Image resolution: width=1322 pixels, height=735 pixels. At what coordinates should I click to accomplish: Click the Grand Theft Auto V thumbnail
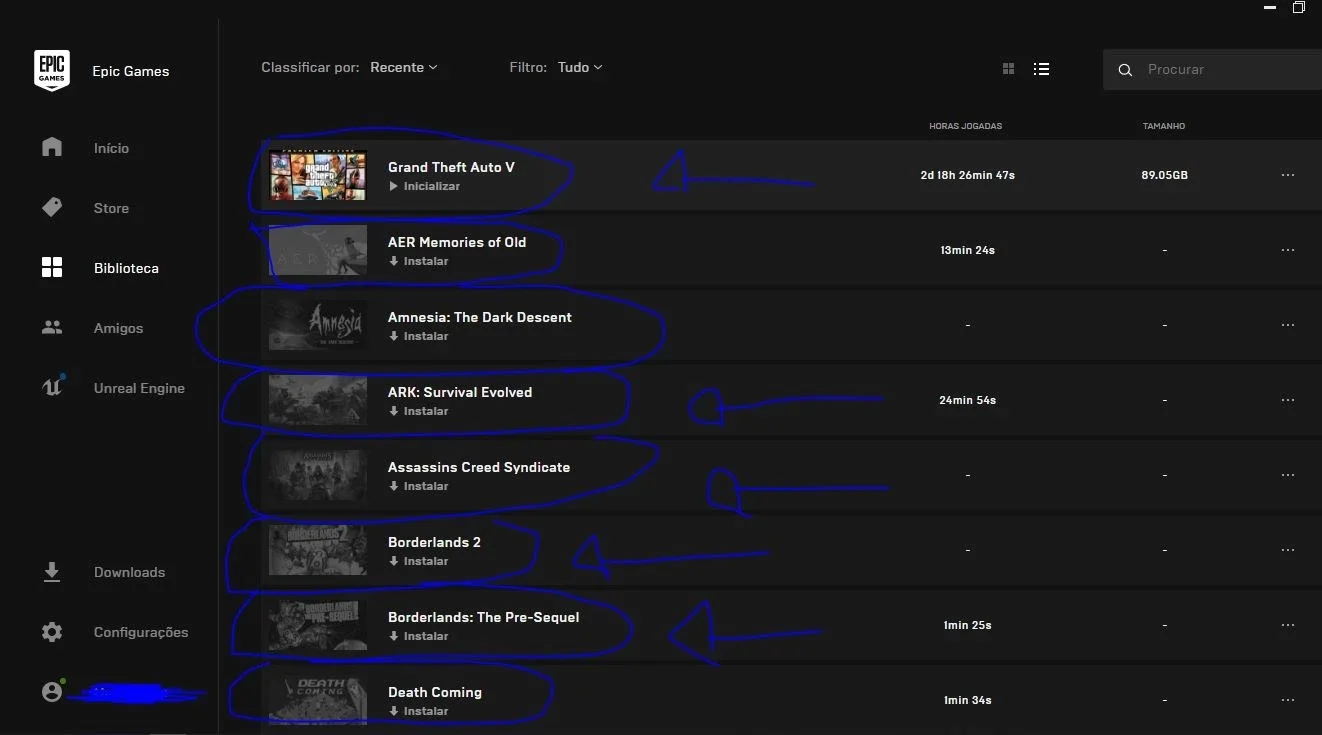pos(318,175)
